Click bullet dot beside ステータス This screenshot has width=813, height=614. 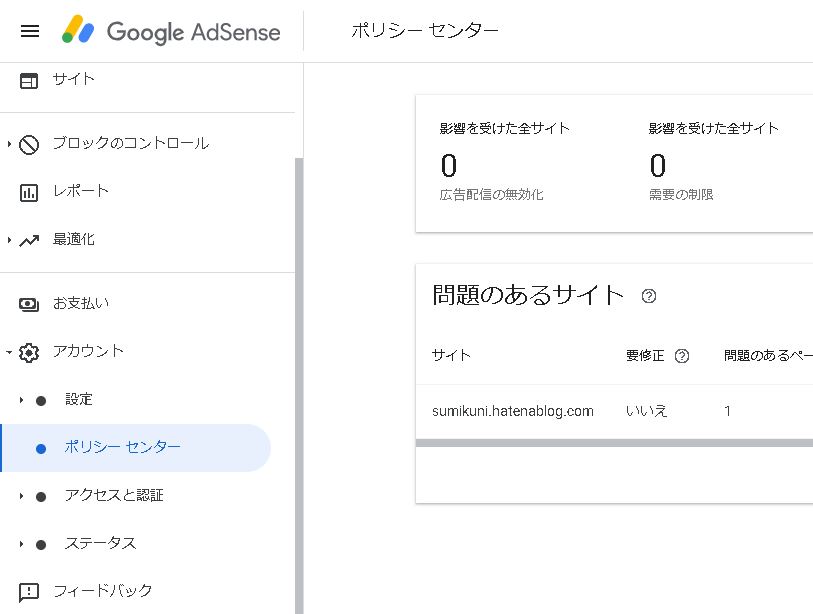pyautogui.click(x=41, y=545)
